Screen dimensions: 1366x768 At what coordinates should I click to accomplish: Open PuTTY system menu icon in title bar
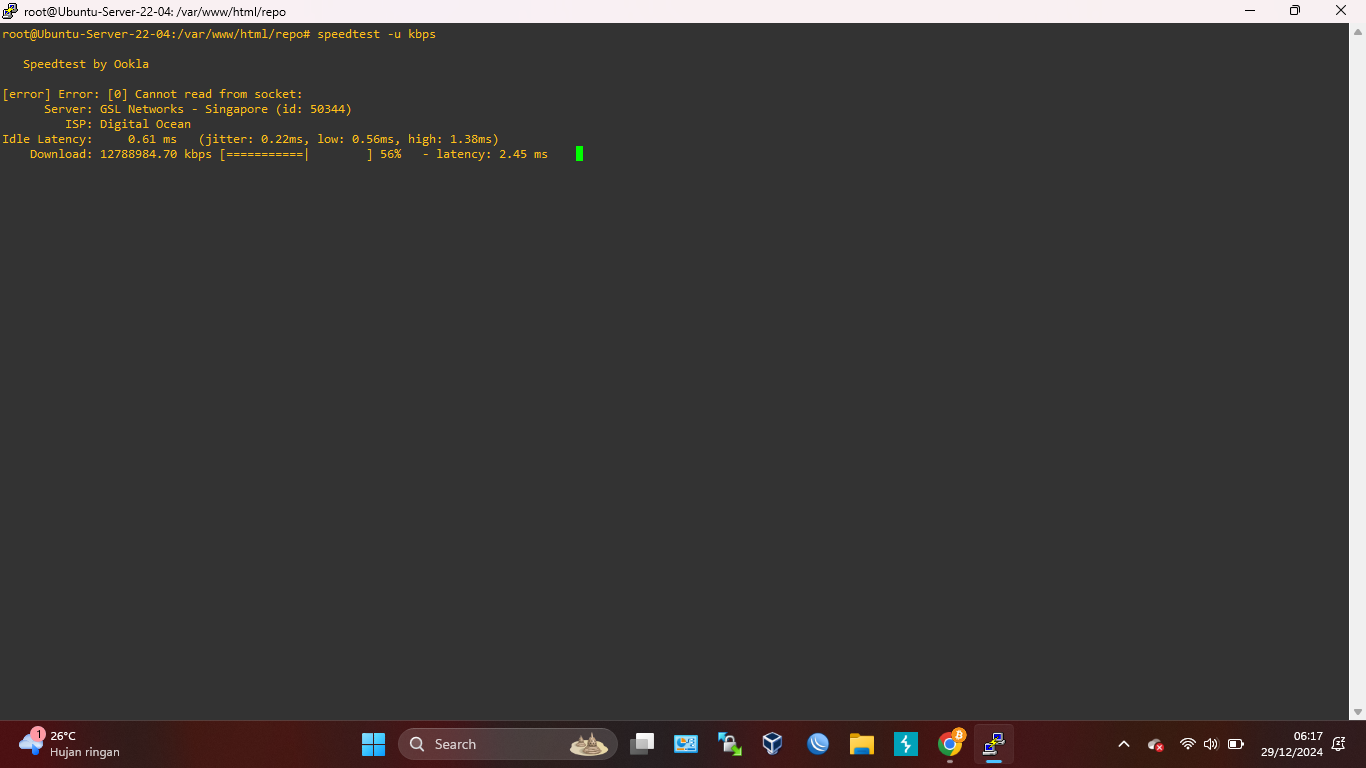click(10, 11)
